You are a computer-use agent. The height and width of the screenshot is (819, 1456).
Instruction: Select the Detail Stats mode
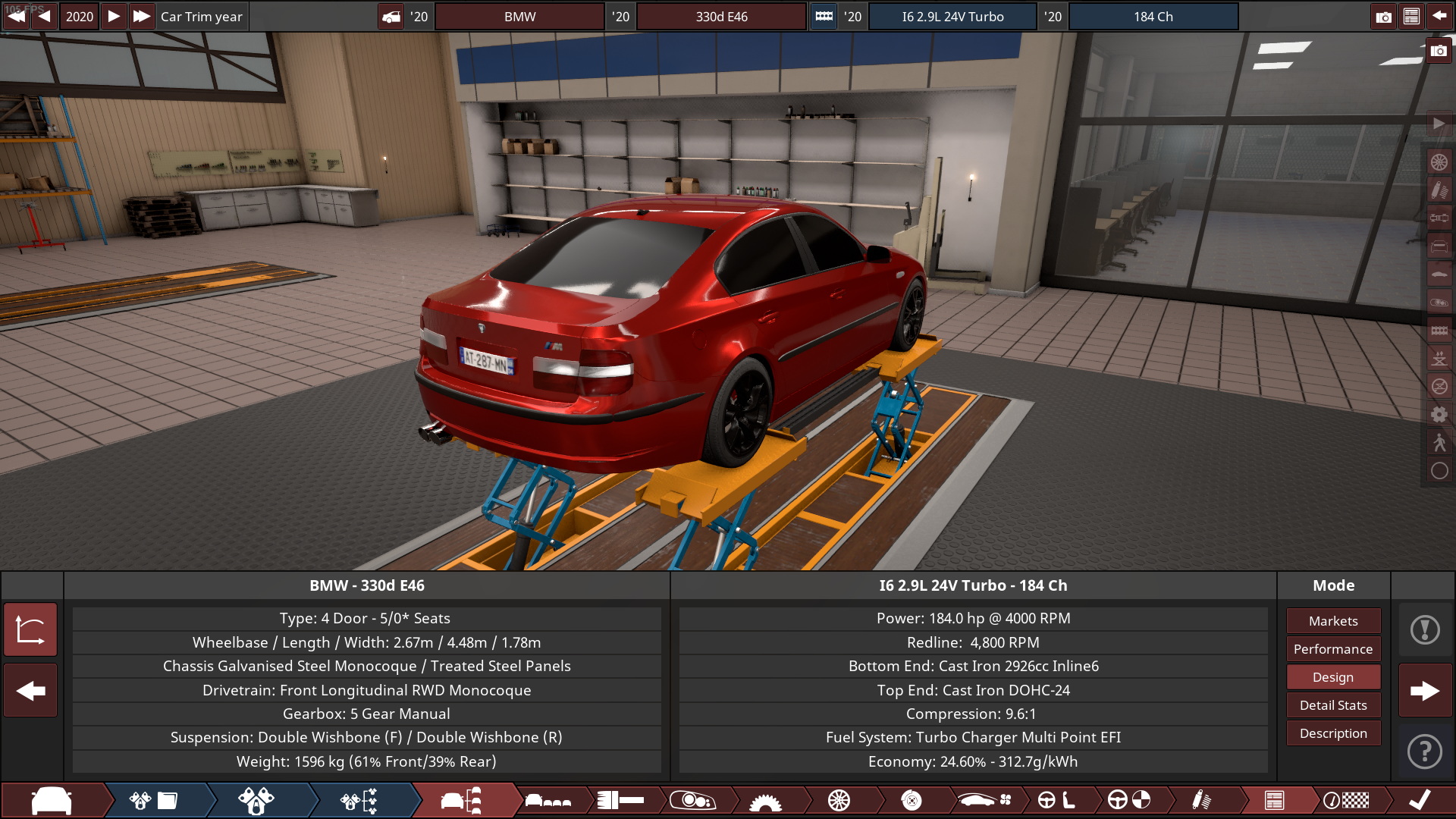pos(1333,705)
